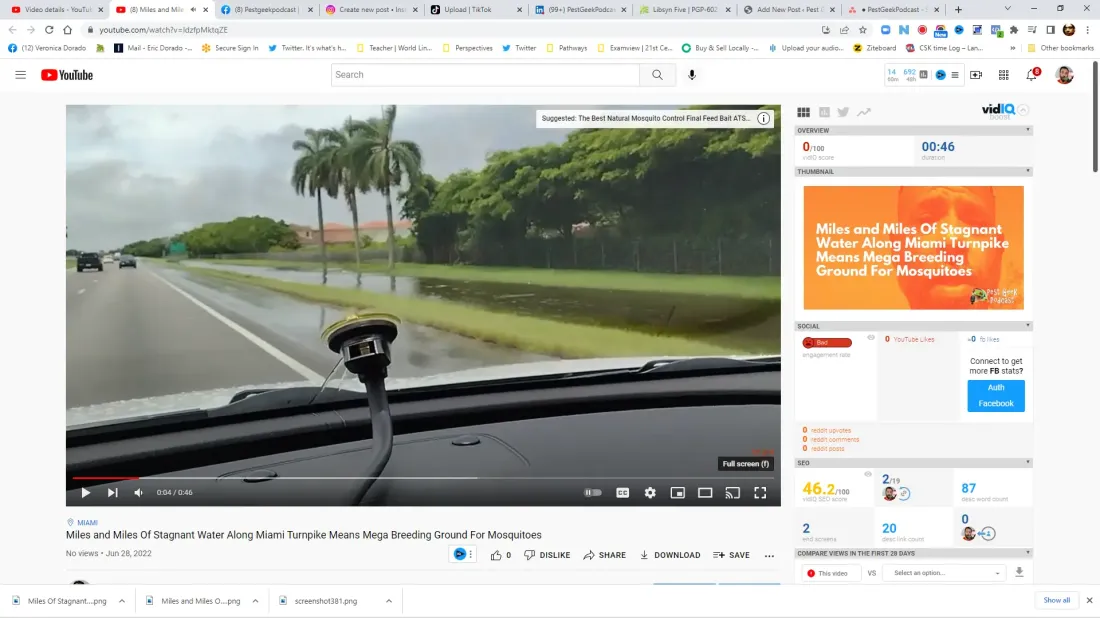Click the Share button under video
This screenshot has height=618, width=1100.
604,555
